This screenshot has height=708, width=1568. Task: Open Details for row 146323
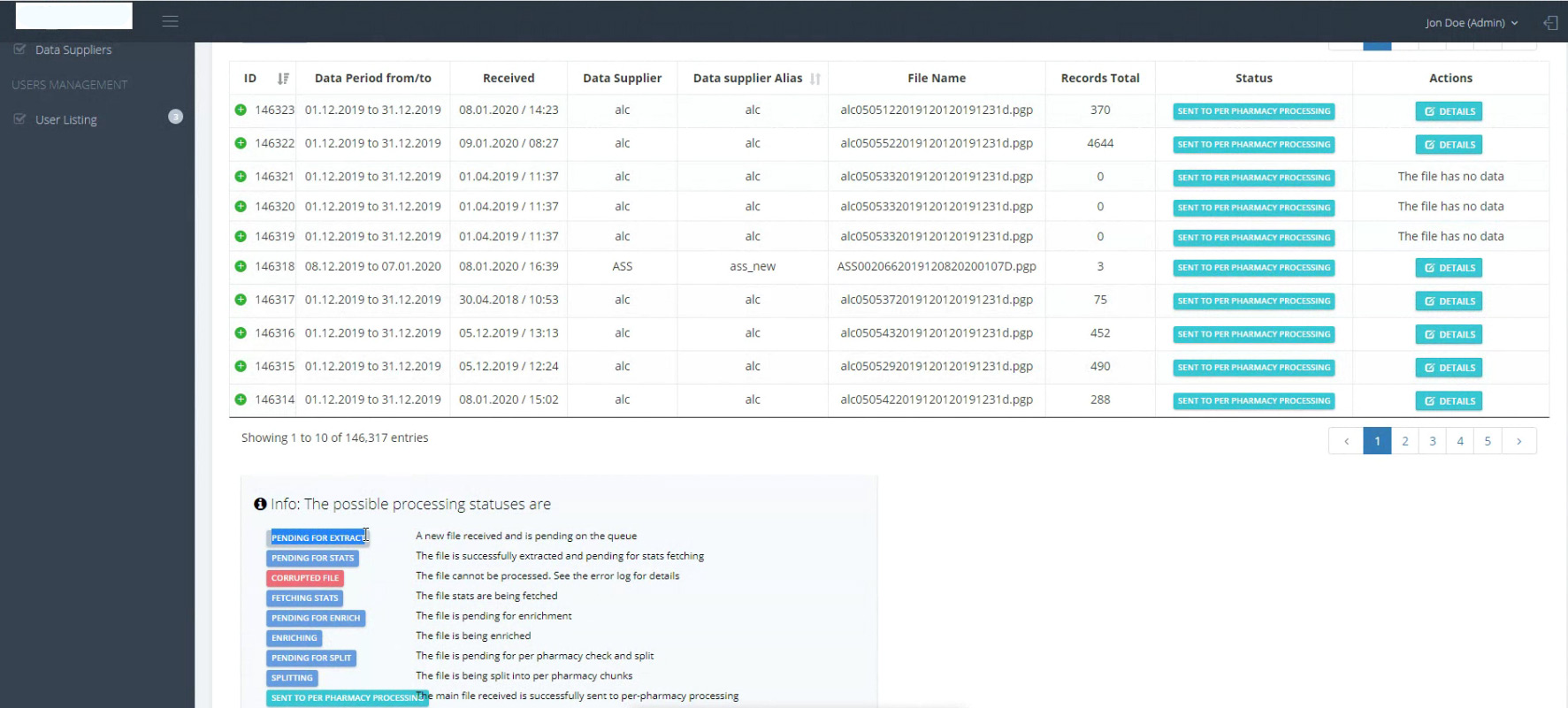1449,111
